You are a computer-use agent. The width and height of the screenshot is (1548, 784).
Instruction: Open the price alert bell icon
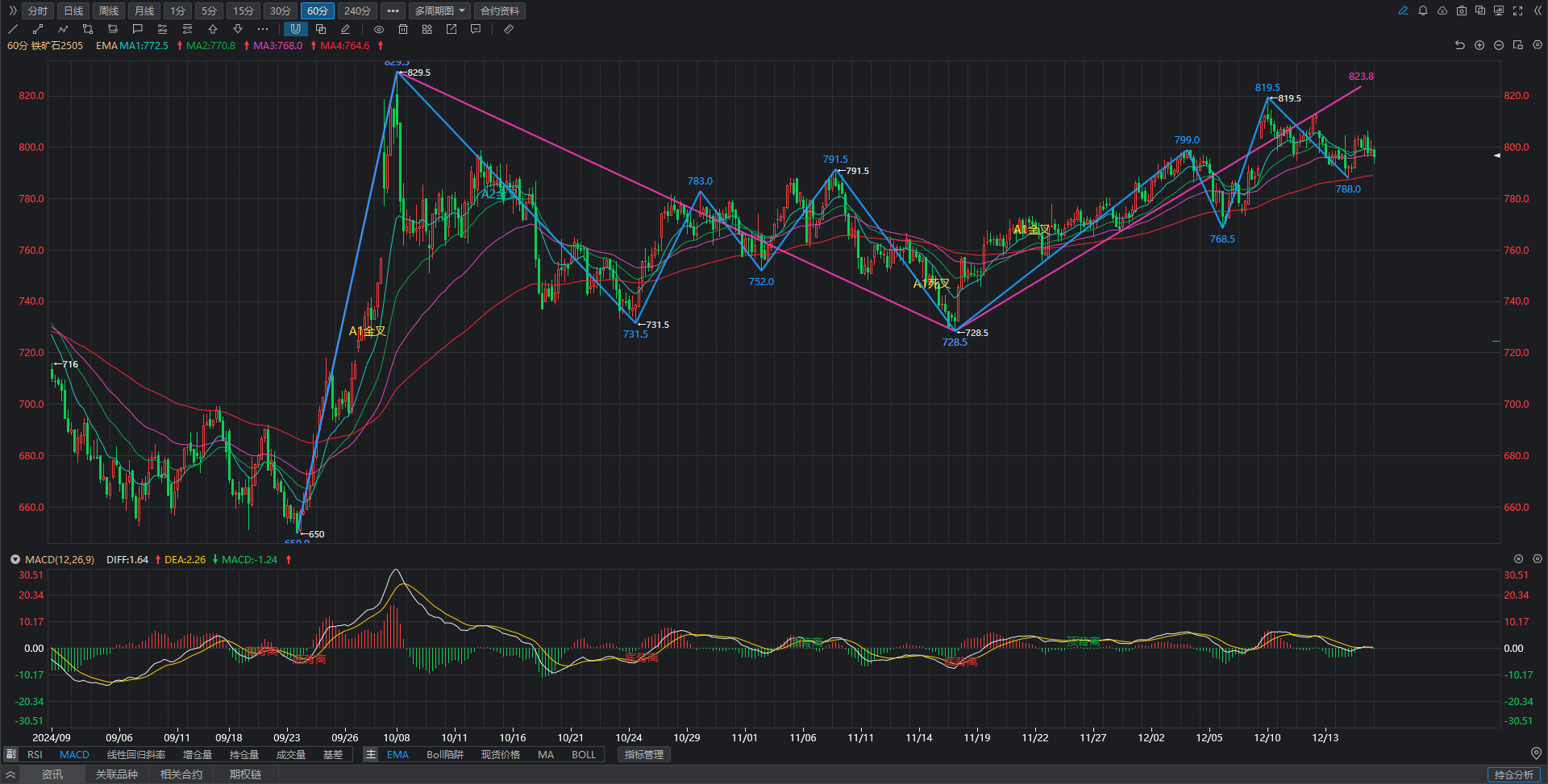[x=1423, y=10]
